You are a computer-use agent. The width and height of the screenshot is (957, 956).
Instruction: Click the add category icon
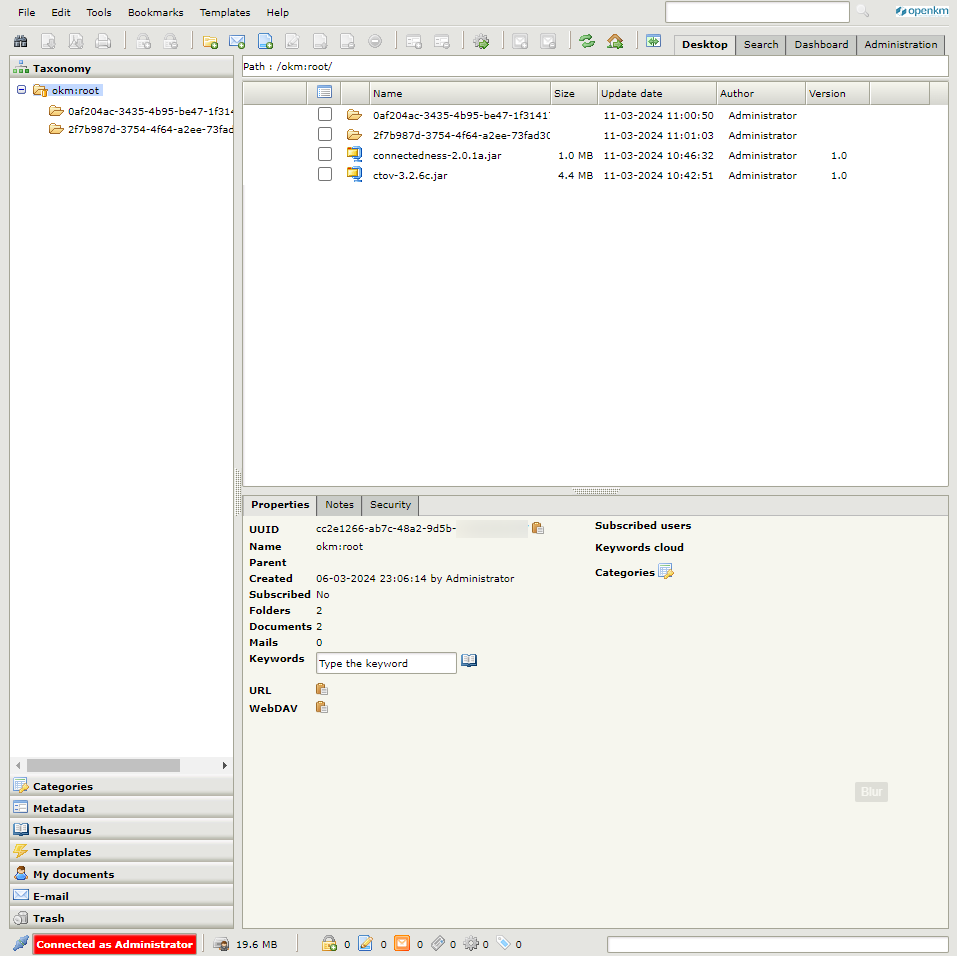click(666, 572)
